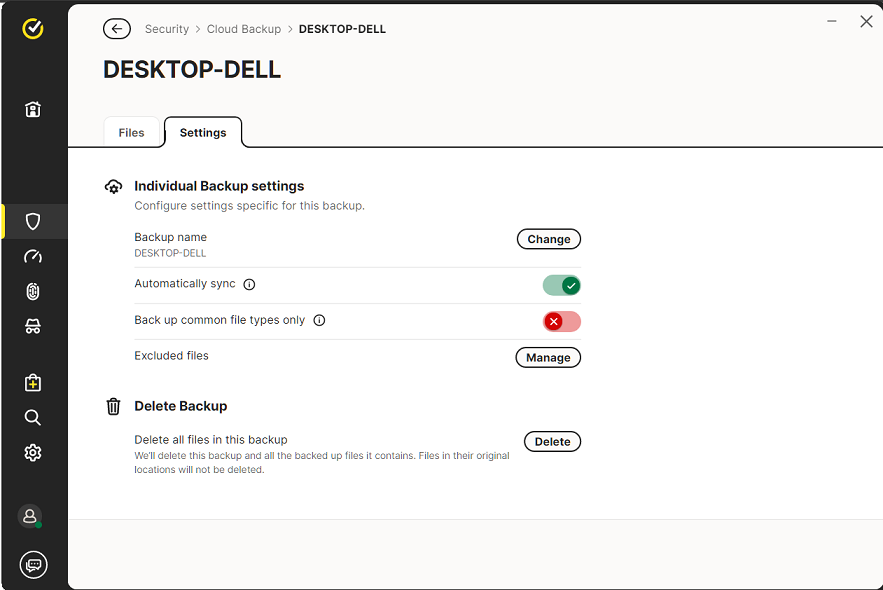Image resolution: width=883 pixels, height=590 pixels.
Task: Open the chat support icon
Action: (33, 565)
